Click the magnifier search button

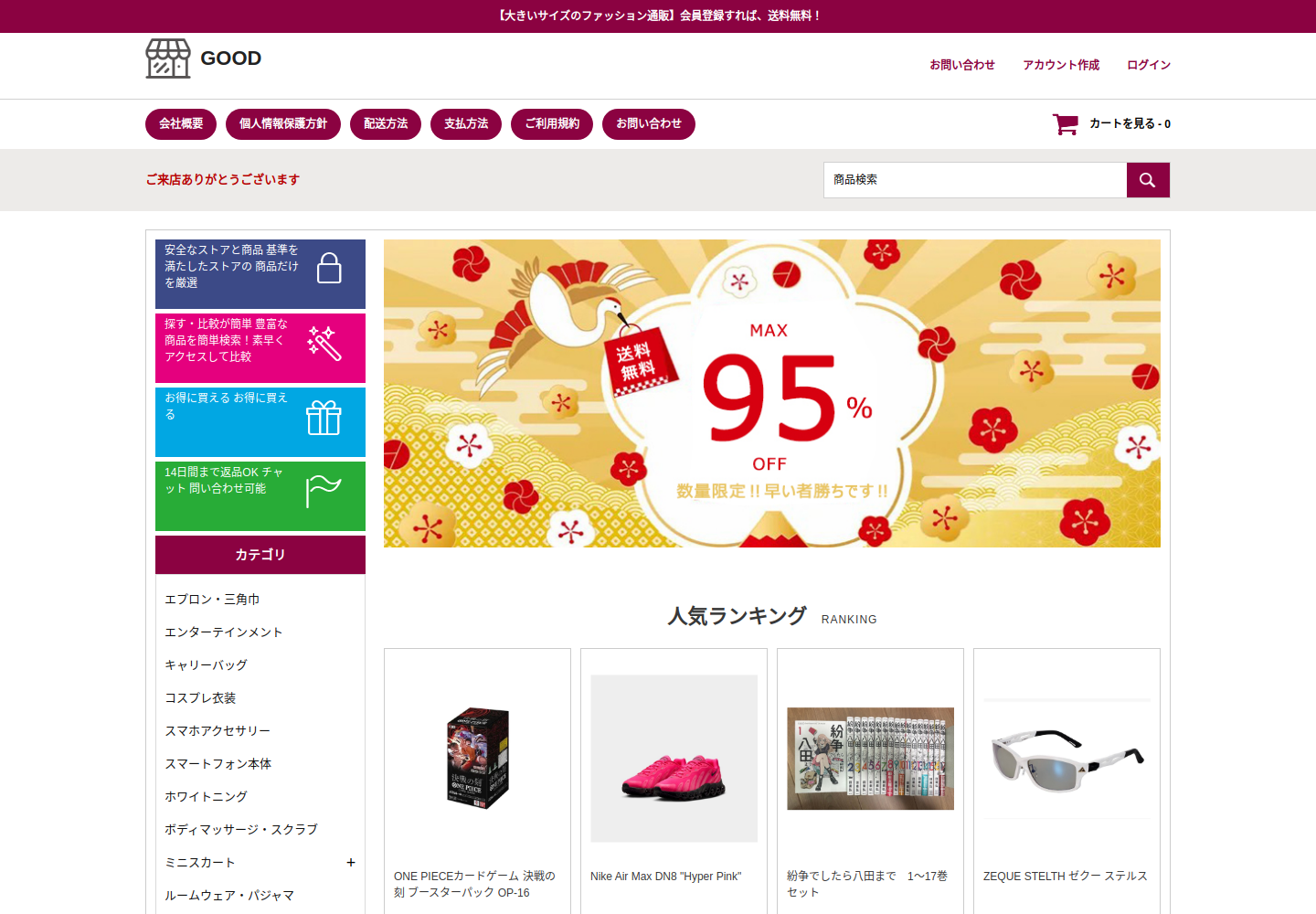coord(1148,180)
